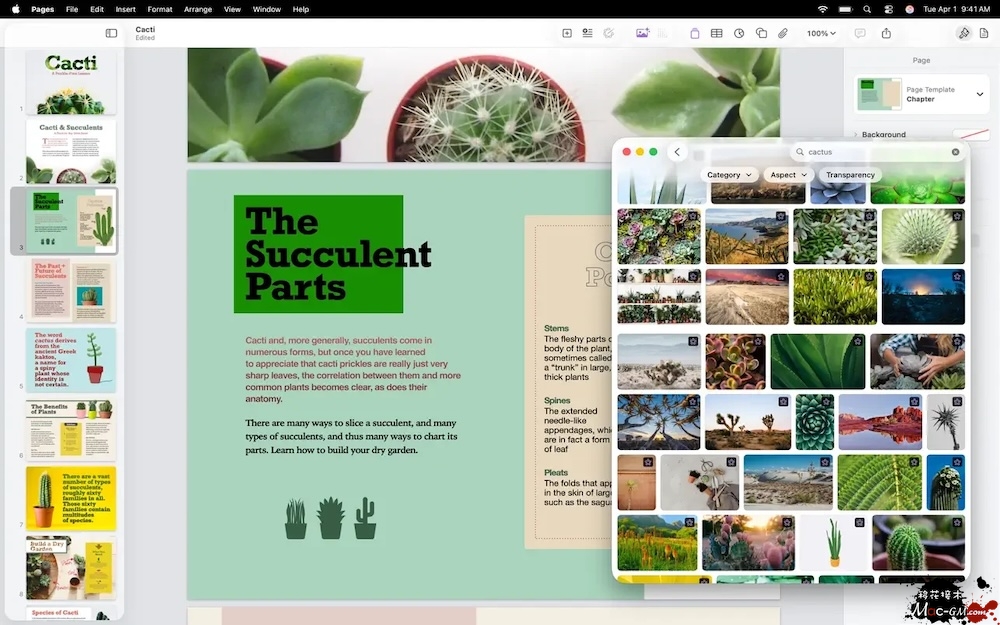Screen dimensions: 1000x625
Task: Open the Category filter dropdown
Action: point(729,175)
